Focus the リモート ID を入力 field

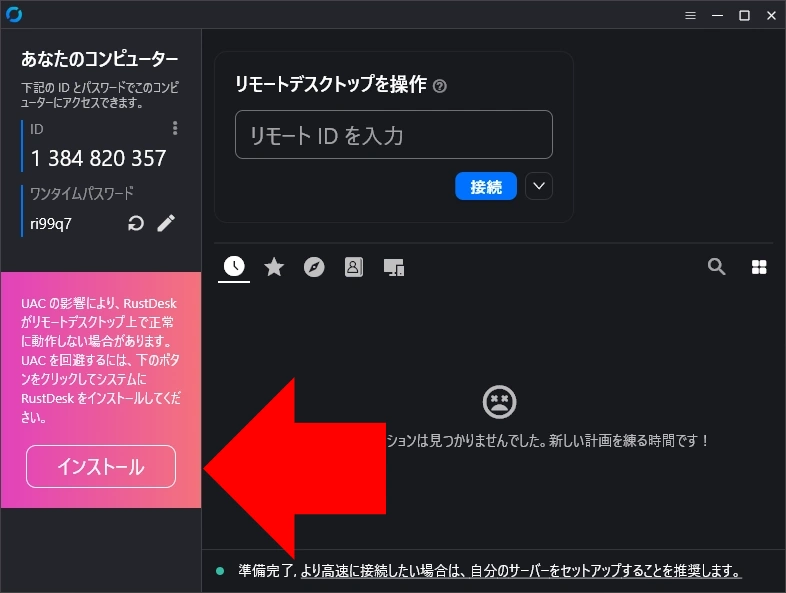(393, 135)
